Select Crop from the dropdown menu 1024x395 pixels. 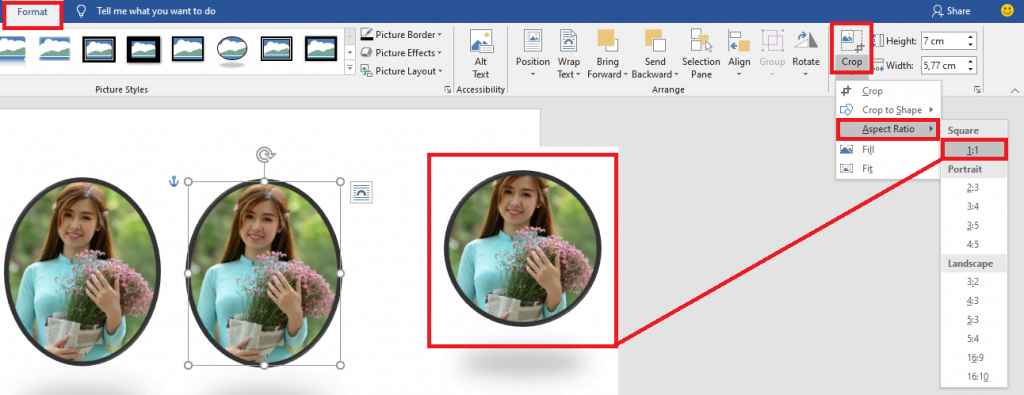(x=888, y=91)
